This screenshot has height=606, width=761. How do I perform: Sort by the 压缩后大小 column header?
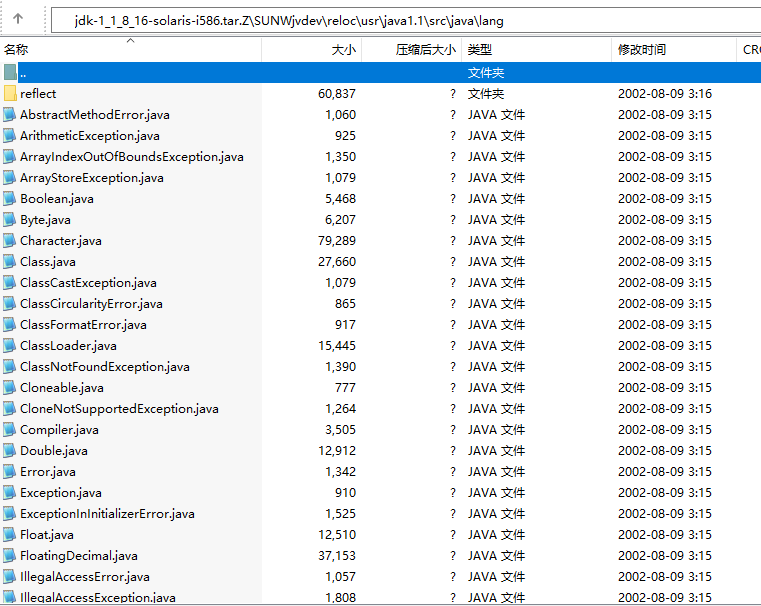(x=412, y=49)
